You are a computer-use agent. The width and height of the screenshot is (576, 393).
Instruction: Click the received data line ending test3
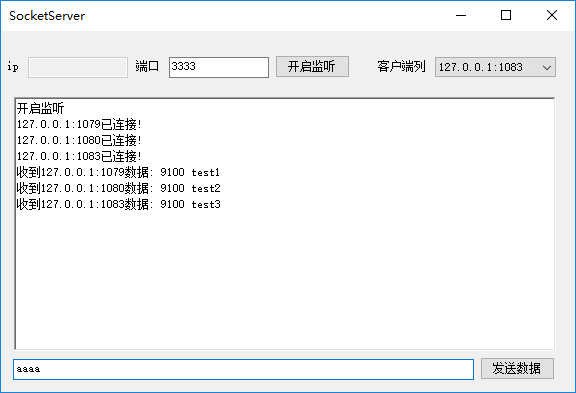point(118,204)
